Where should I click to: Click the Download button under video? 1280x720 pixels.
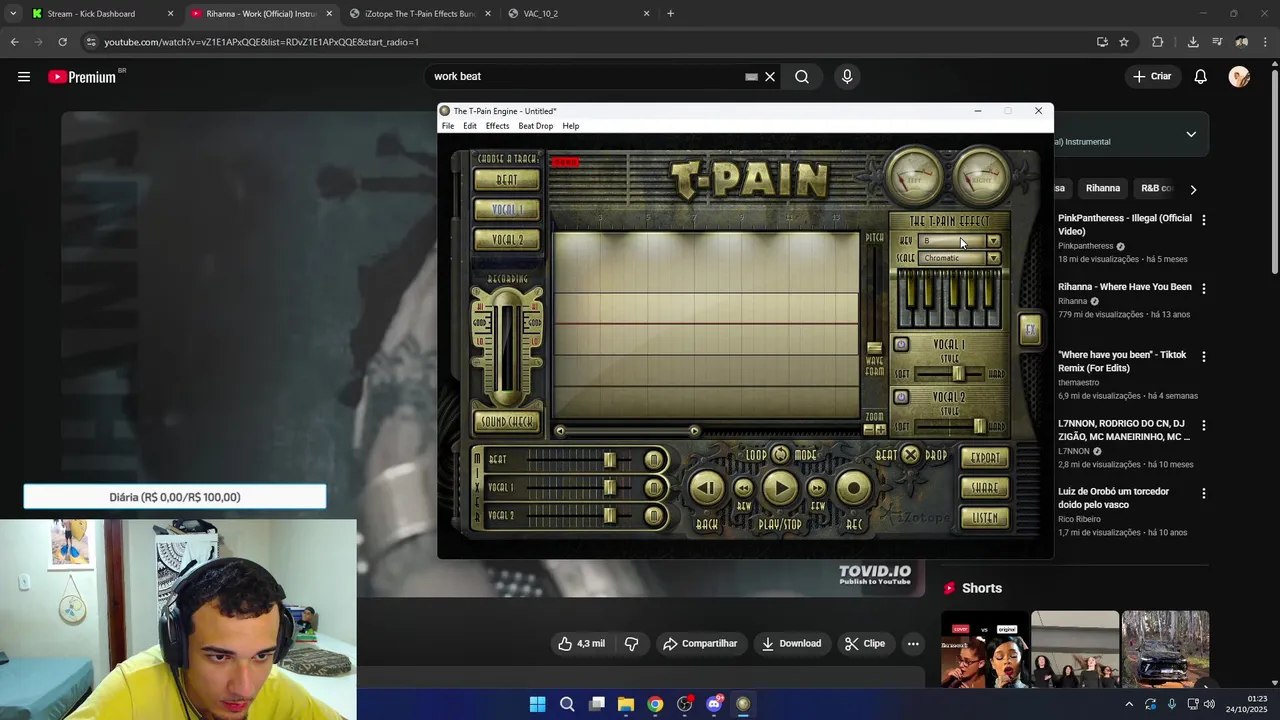791,644
